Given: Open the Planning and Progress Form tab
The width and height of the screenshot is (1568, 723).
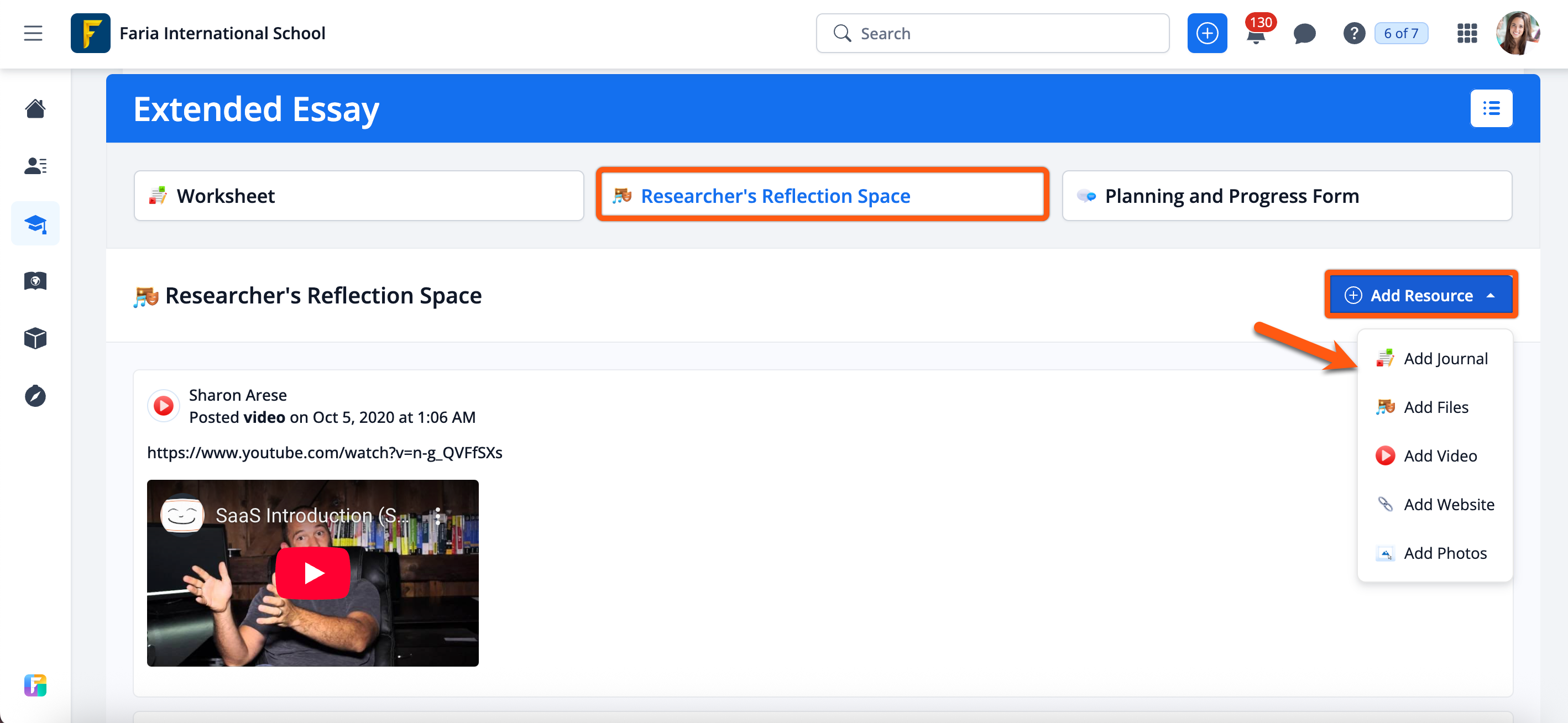Looking at the screenshot, I should (x=1287, y=196).
